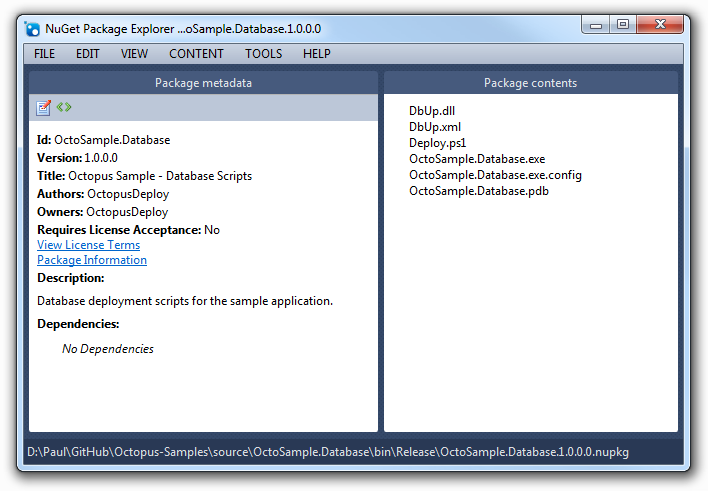Open the FILE menu
The image size is (708, 491).
44,54
